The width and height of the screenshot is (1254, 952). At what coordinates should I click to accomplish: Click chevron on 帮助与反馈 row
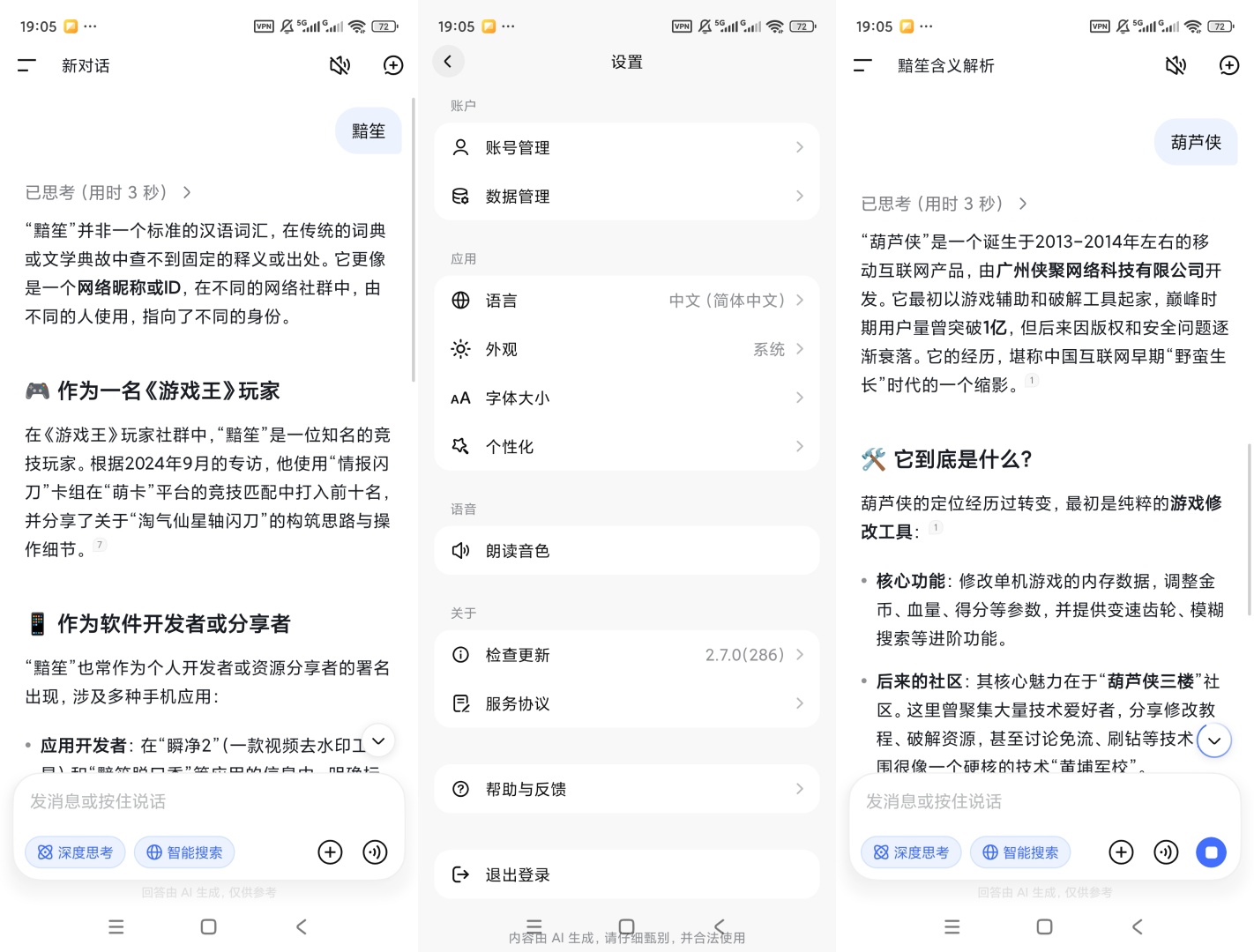[800, 789]
